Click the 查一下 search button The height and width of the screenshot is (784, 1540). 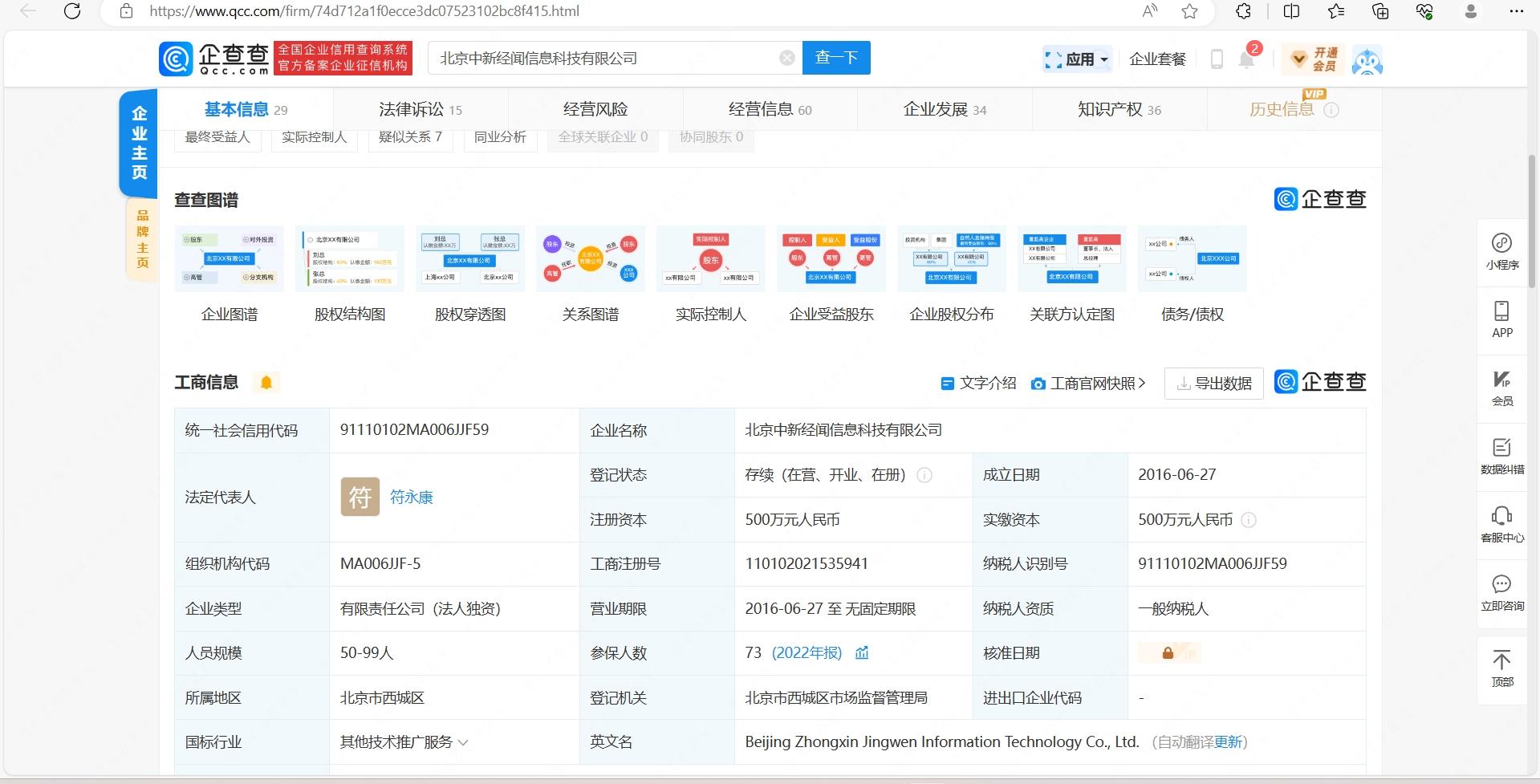(x=836, y=58)
